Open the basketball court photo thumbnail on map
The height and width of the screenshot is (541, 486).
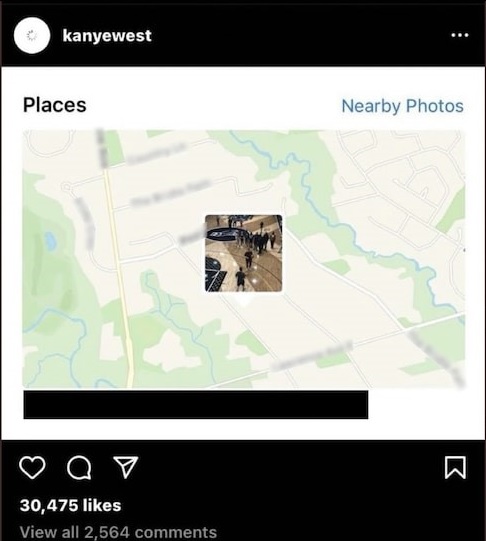(244, 253)
